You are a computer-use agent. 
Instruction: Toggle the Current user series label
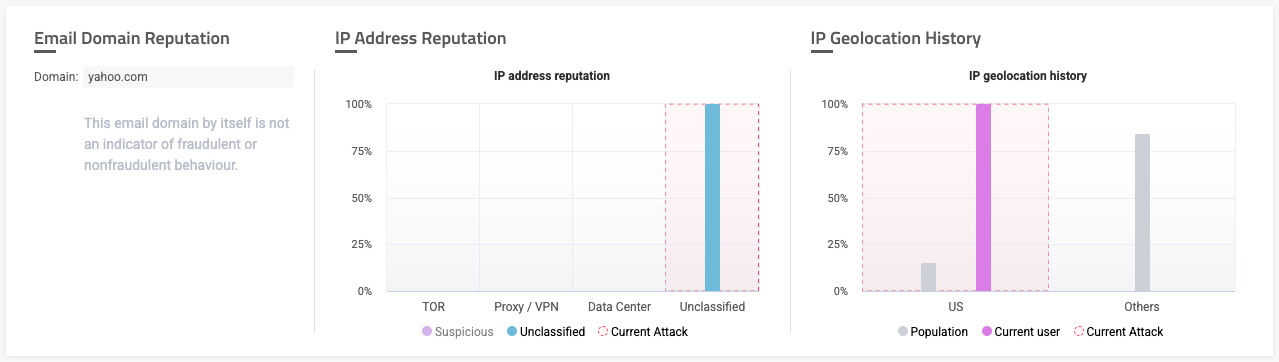pos(1028,331)
